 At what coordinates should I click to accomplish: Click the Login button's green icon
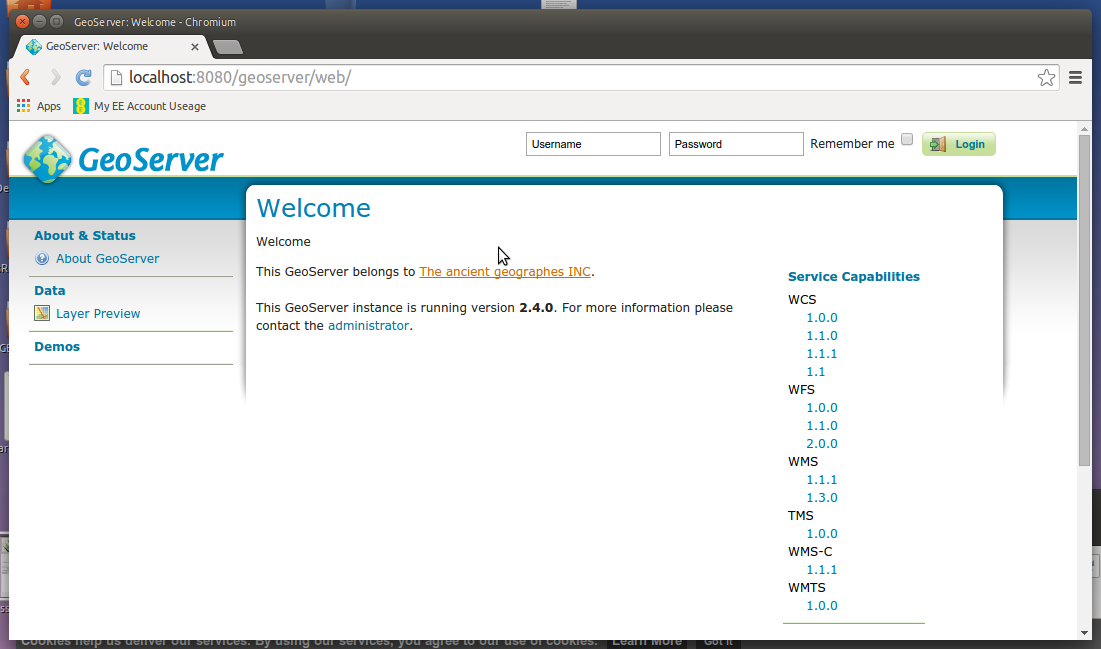938,144
